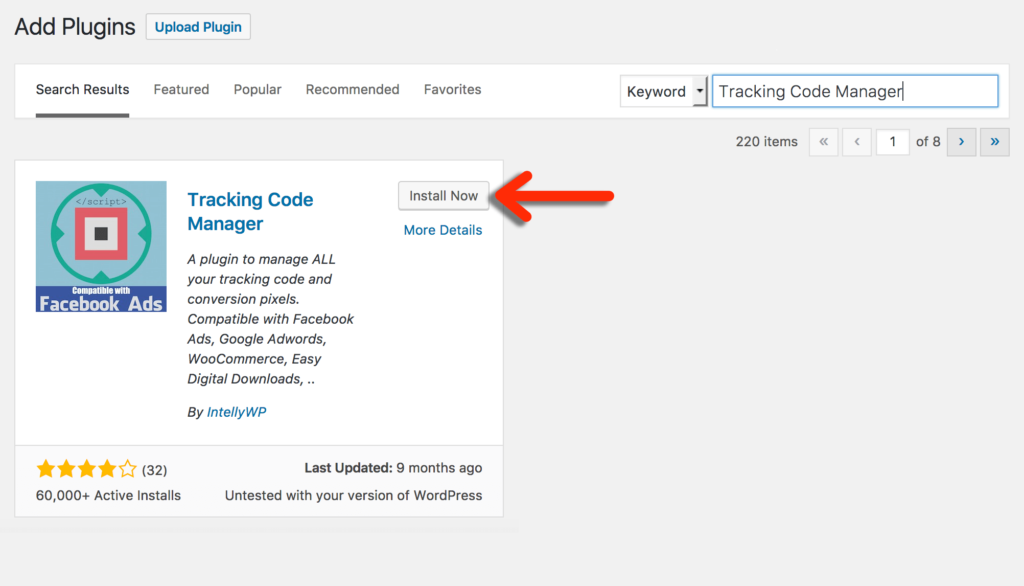Open the More Details link
This screenshot has width=1024, height=586.
[442, 230]
